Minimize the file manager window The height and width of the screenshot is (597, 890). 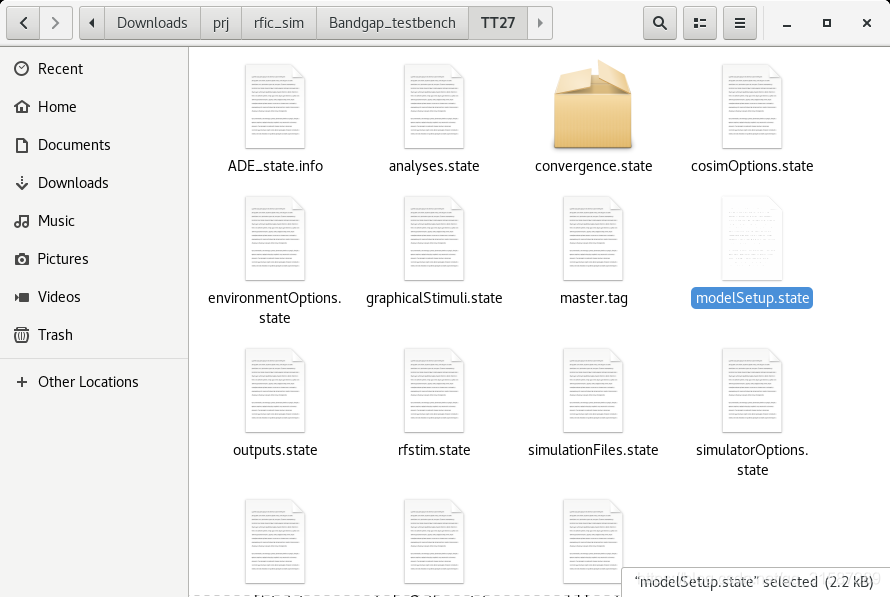point(787,23)
